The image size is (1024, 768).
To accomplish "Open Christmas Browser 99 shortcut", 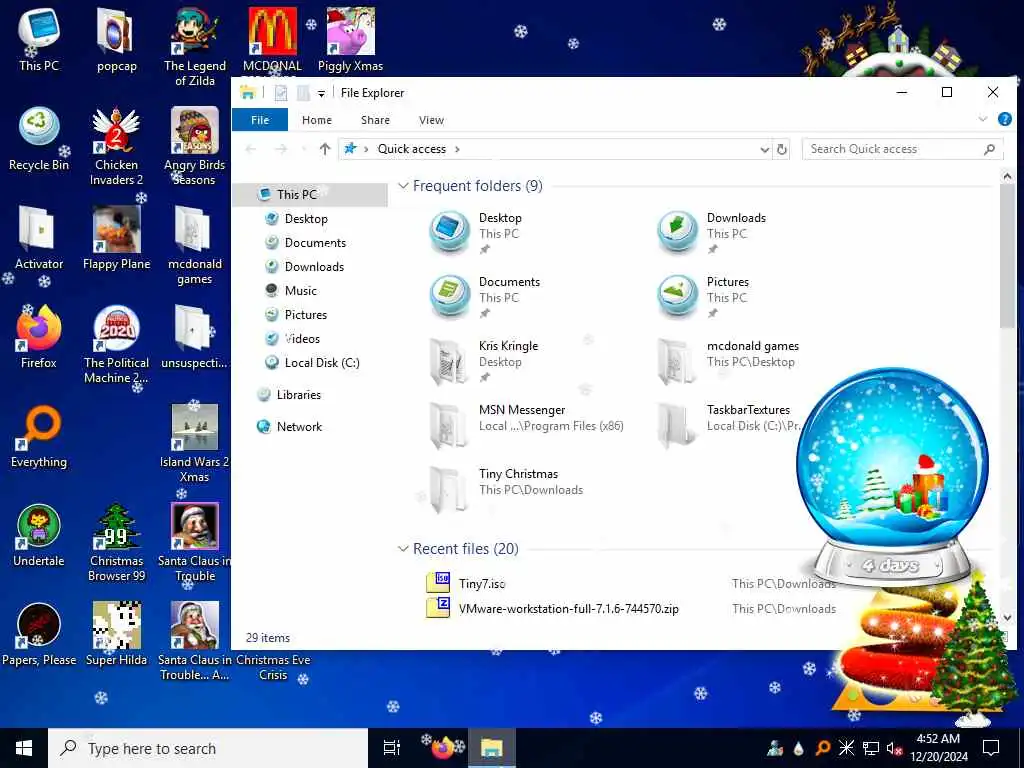I will coord(116,543).
